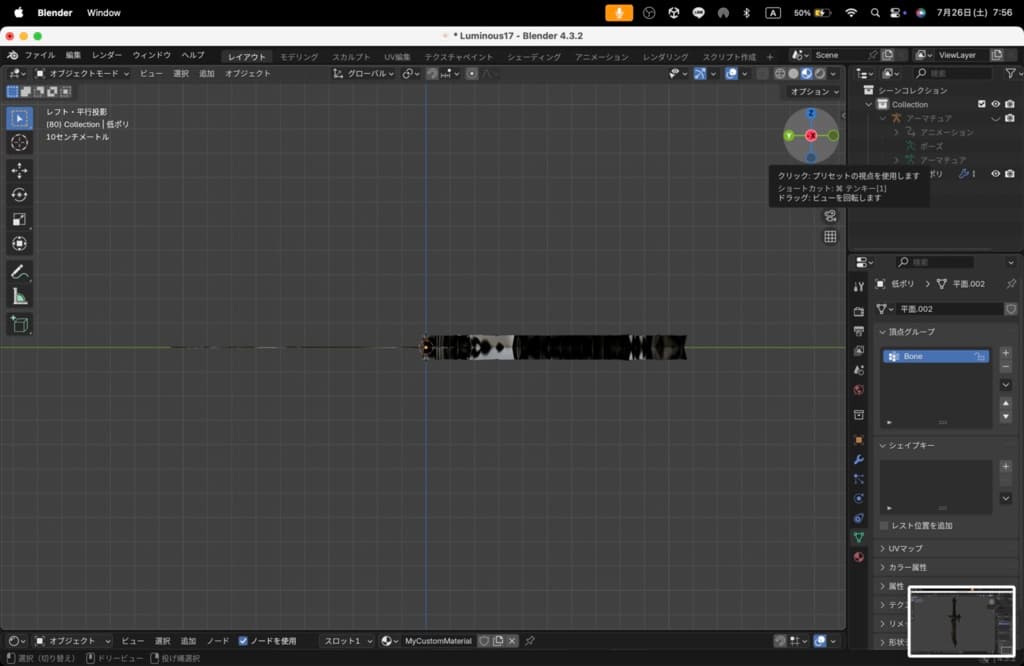Hide the Collection using its eye icon

coord(995,104)
